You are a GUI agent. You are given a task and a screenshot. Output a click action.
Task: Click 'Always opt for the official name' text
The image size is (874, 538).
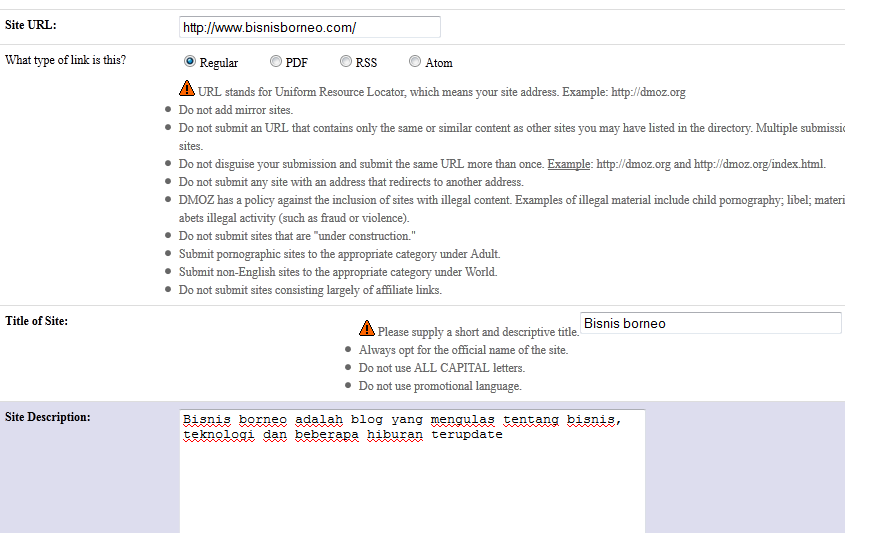click(x=464, y=350)
